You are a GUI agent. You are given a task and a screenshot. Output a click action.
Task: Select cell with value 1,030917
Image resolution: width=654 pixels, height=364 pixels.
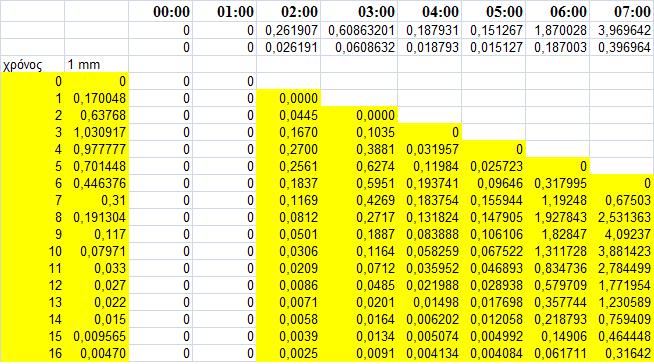click(x=97, y=133)
